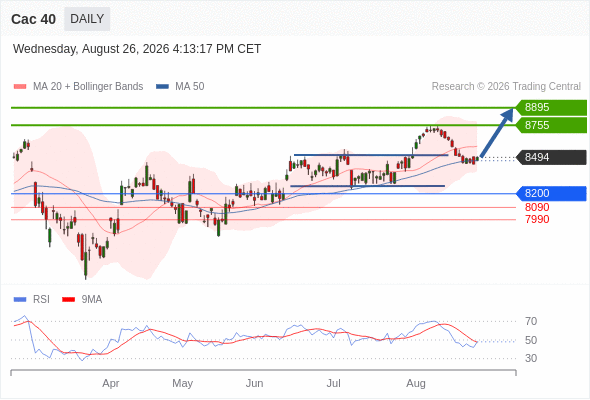Click the red 7990 support label

(x=537, y=219)
